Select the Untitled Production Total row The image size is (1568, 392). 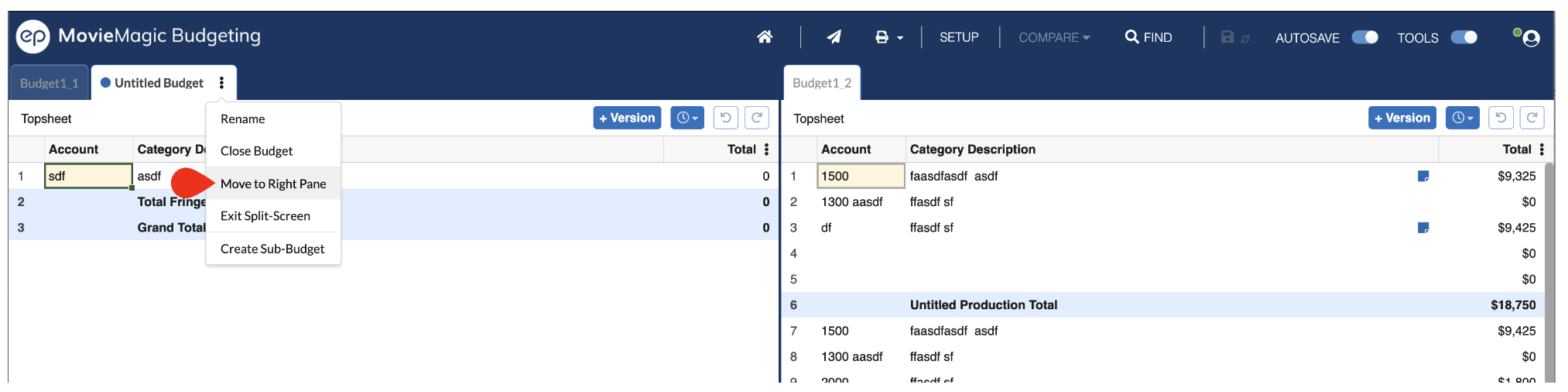pyautogui.click(x=1163, y=305)
